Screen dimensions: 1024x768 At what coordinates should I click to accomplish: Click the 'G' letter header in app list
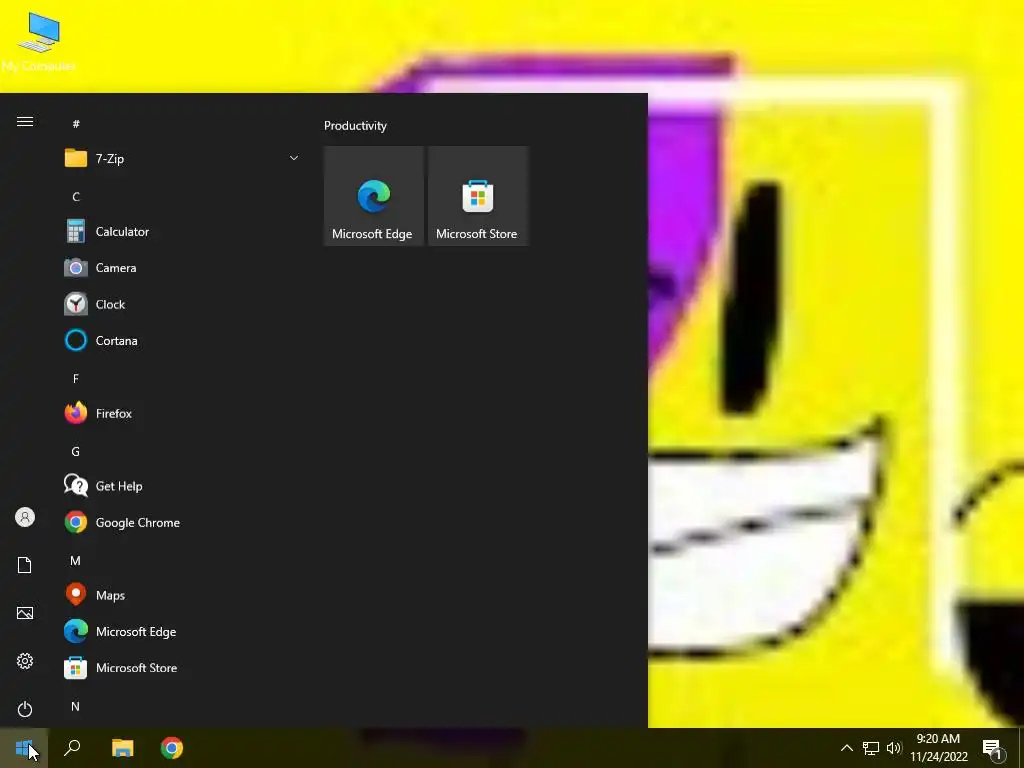coord(76,451)
